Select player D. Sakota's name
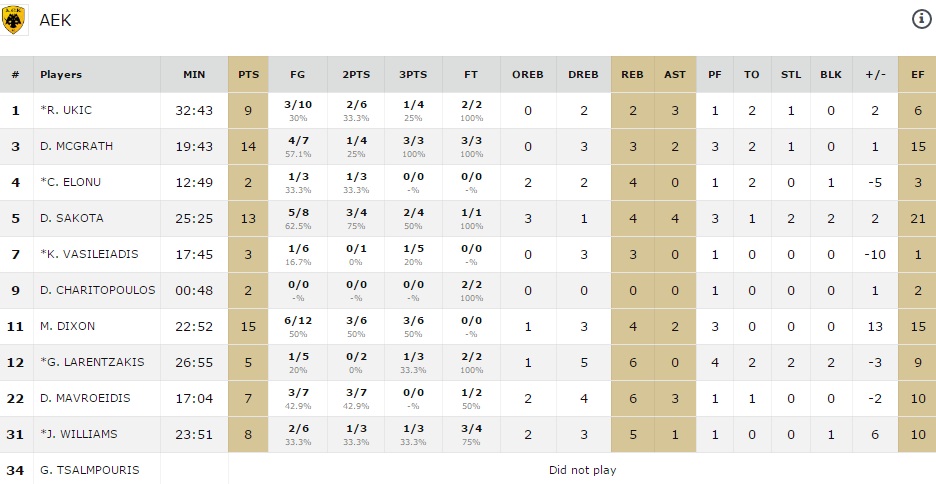 71,218
